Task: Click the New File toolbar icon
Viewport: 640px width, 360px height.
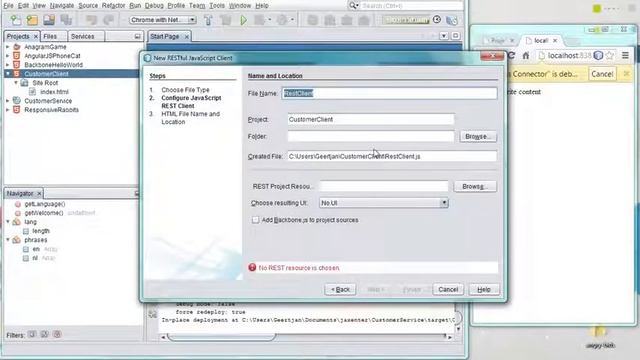Action: point(15,20)
